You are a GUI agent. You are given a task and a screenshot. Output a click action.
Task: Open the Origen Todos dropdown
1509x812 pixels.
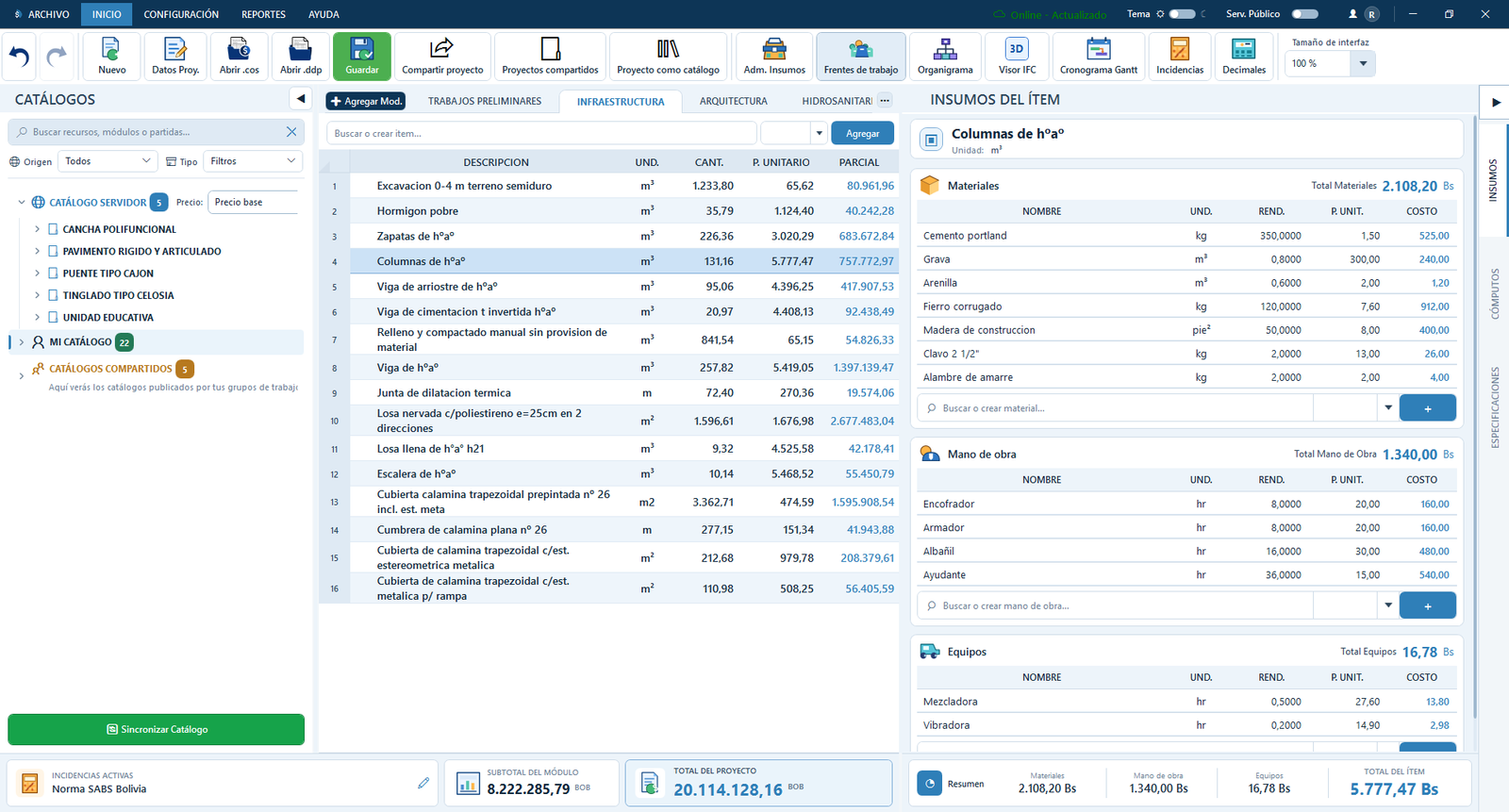coord(108,161)
